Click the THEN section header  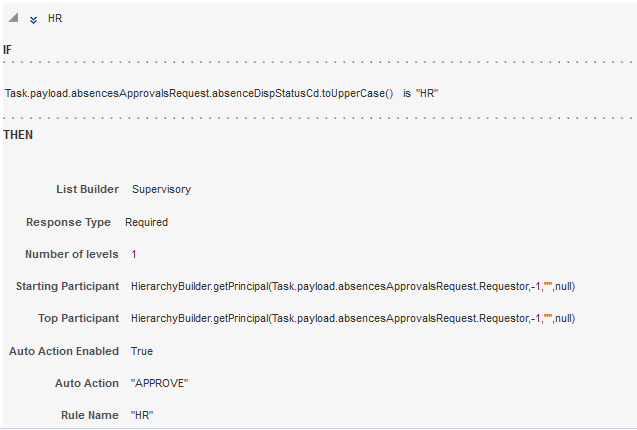(x=18, y=135)
